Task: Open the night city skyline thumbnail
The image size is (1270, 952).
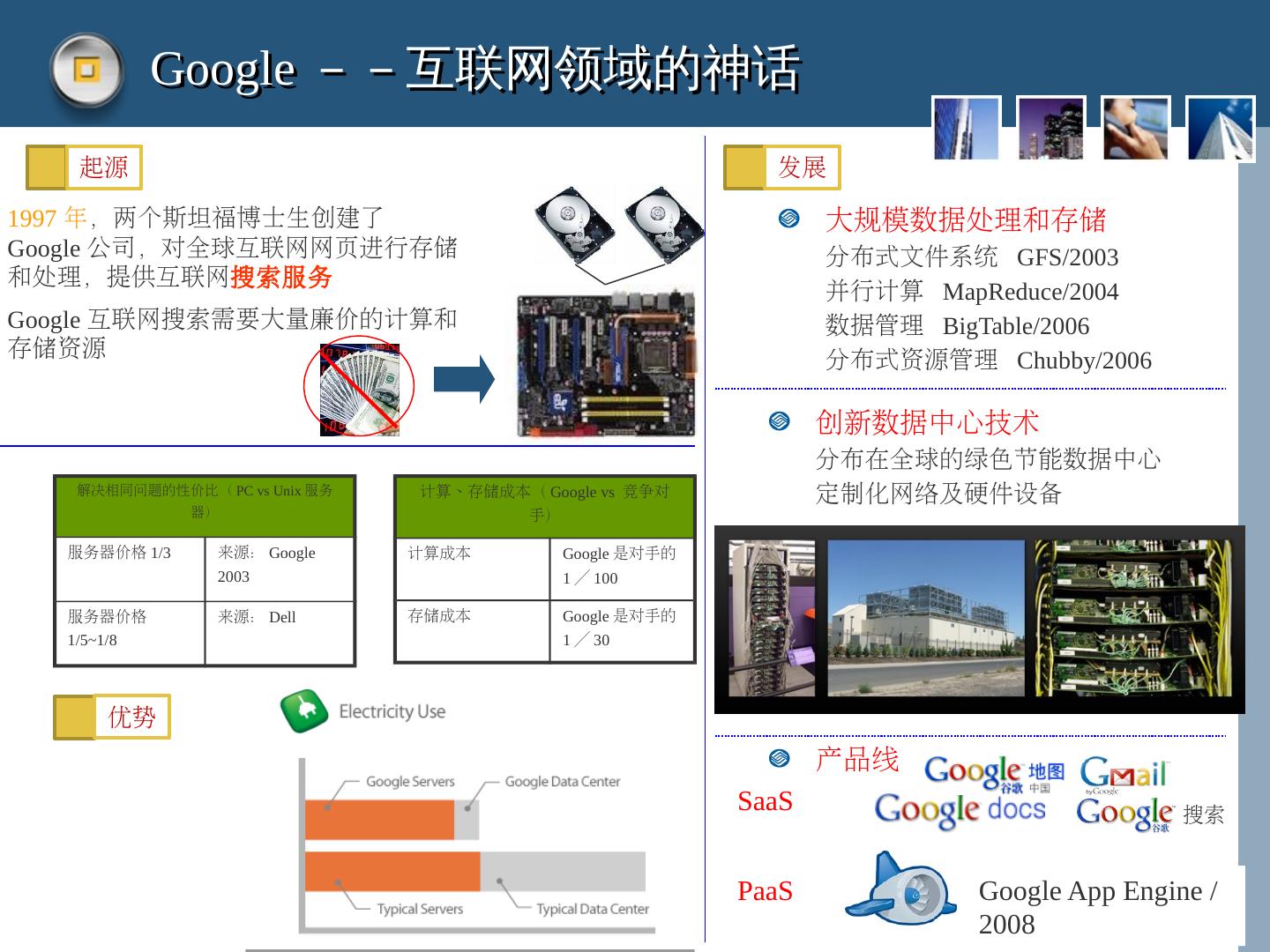Action: (1051, 129)
